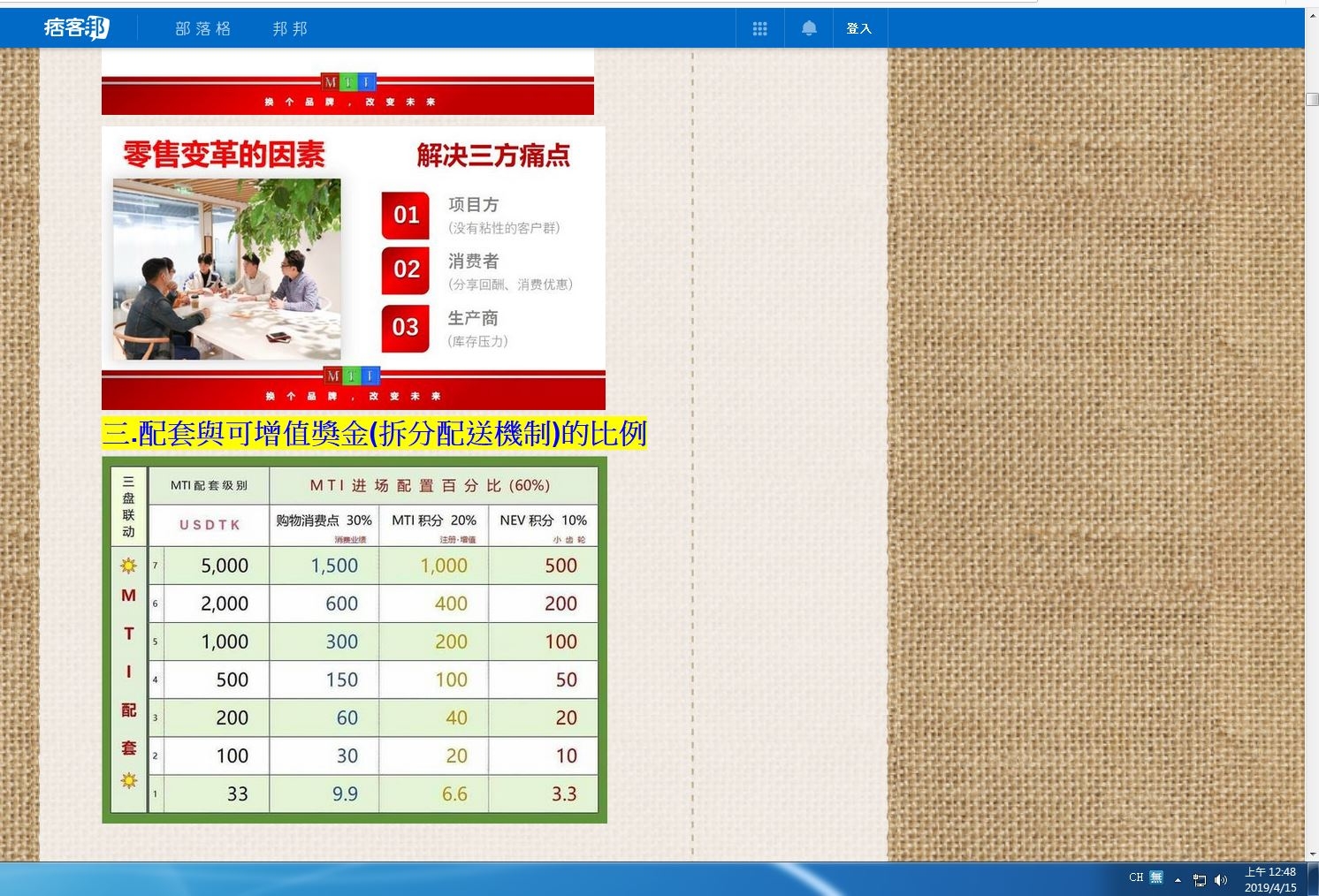Click the Pixnet 痞客邦 logo
The image size is (1319, 896).
click(77, 28)
